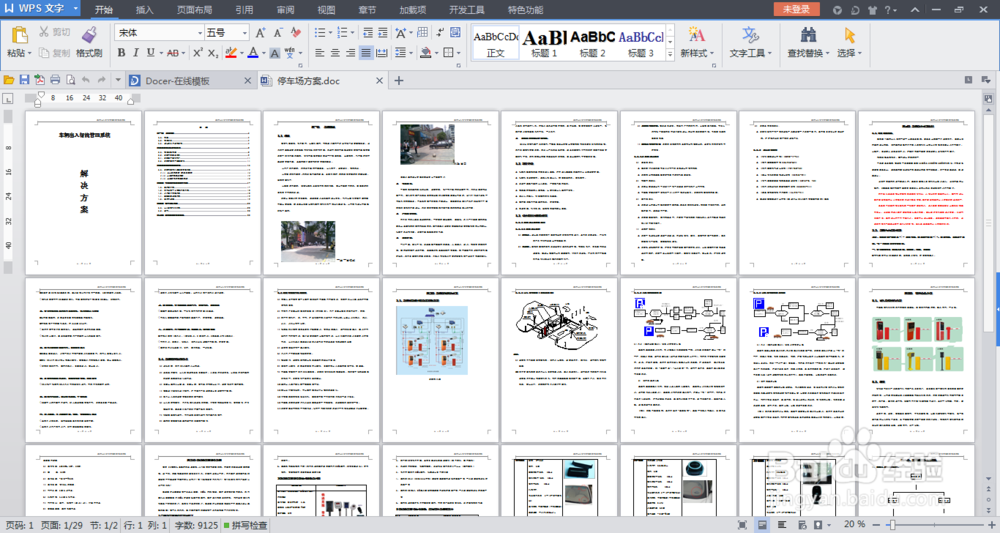Switch to the 引用 (References) tab
The width and height of the screenshot is (1000, 533).
pos(244,10)
